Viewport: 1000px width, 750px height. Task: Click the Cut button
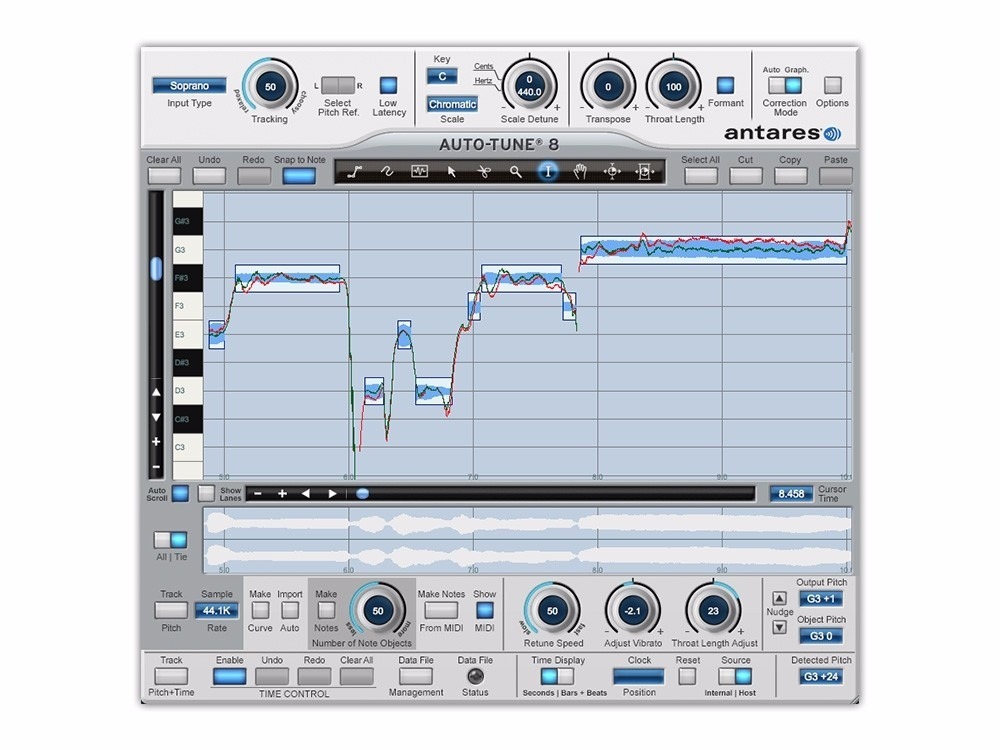(746, 176)
